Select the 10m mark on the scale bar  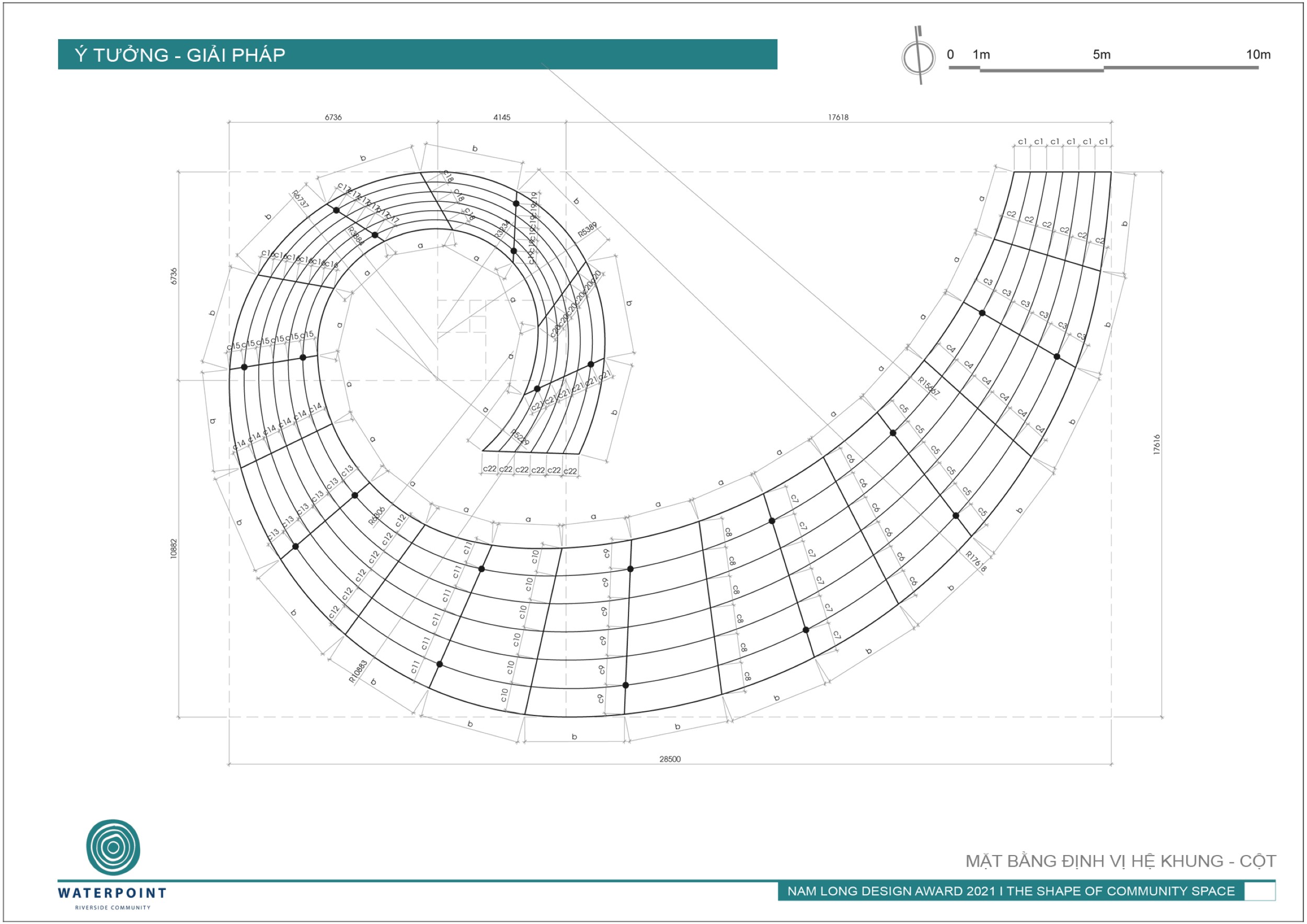1257,55
